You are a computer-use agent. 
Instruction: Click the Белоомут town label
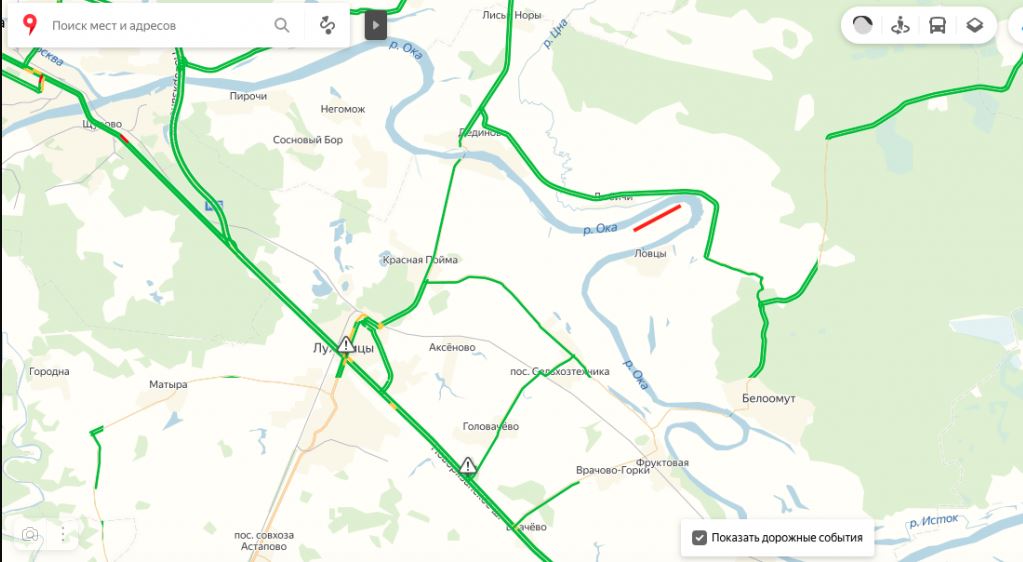coord(769,398)
